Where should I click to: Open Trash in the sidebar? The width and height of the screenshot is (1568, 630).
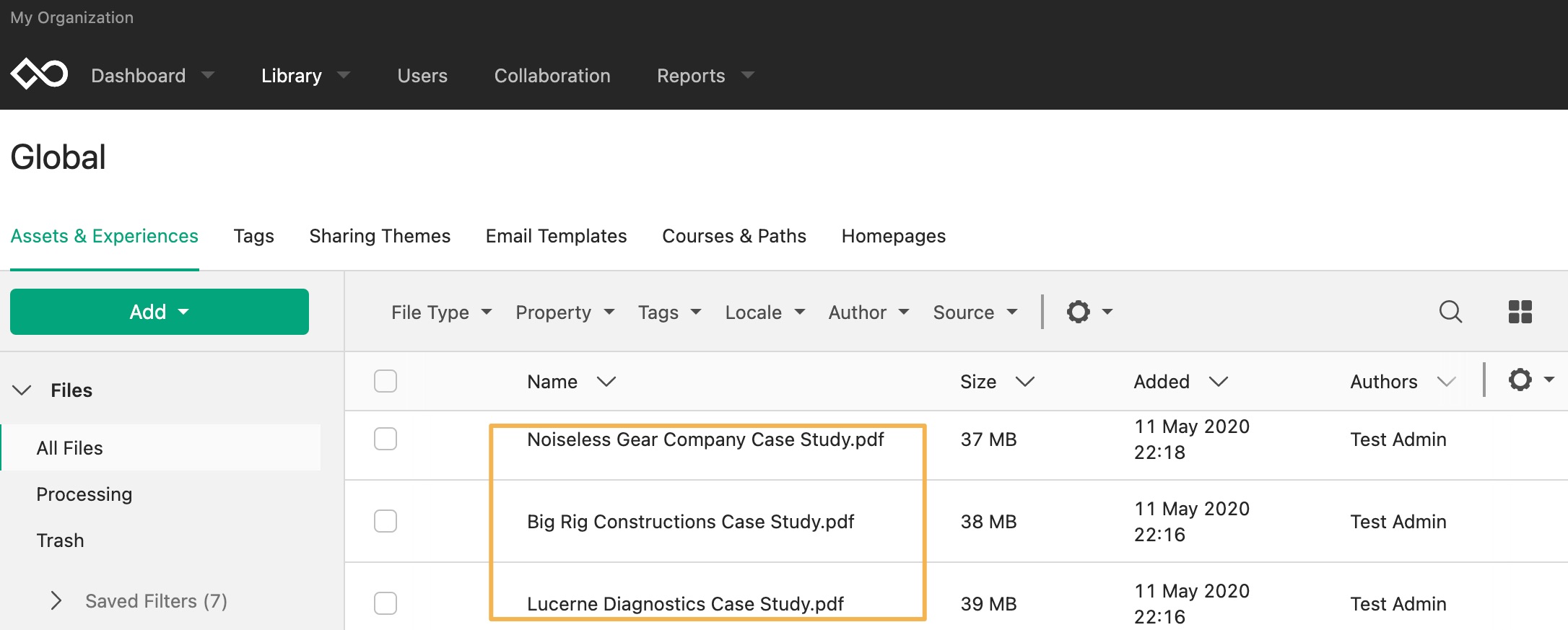click(60, 541)
